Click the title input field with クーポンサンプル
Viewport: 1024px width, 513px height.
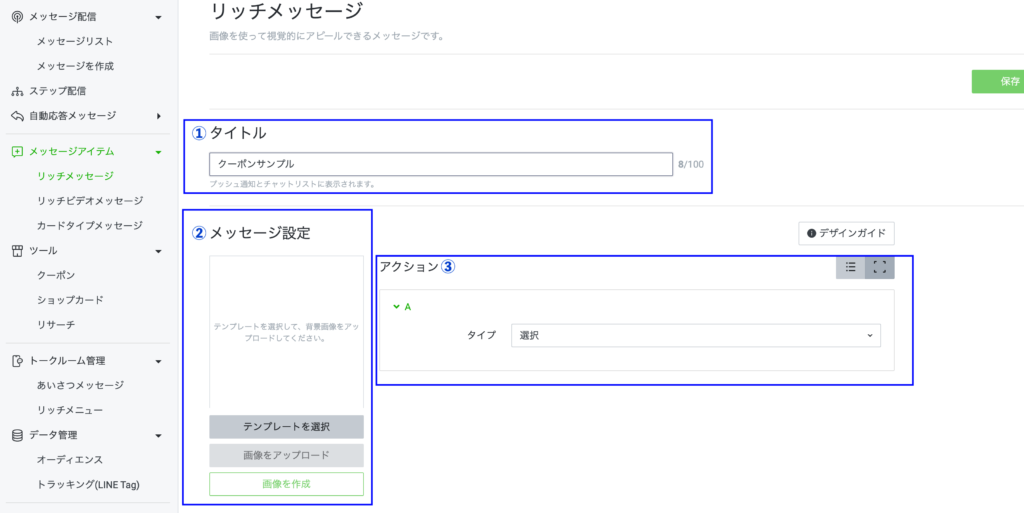click(440, 164)
